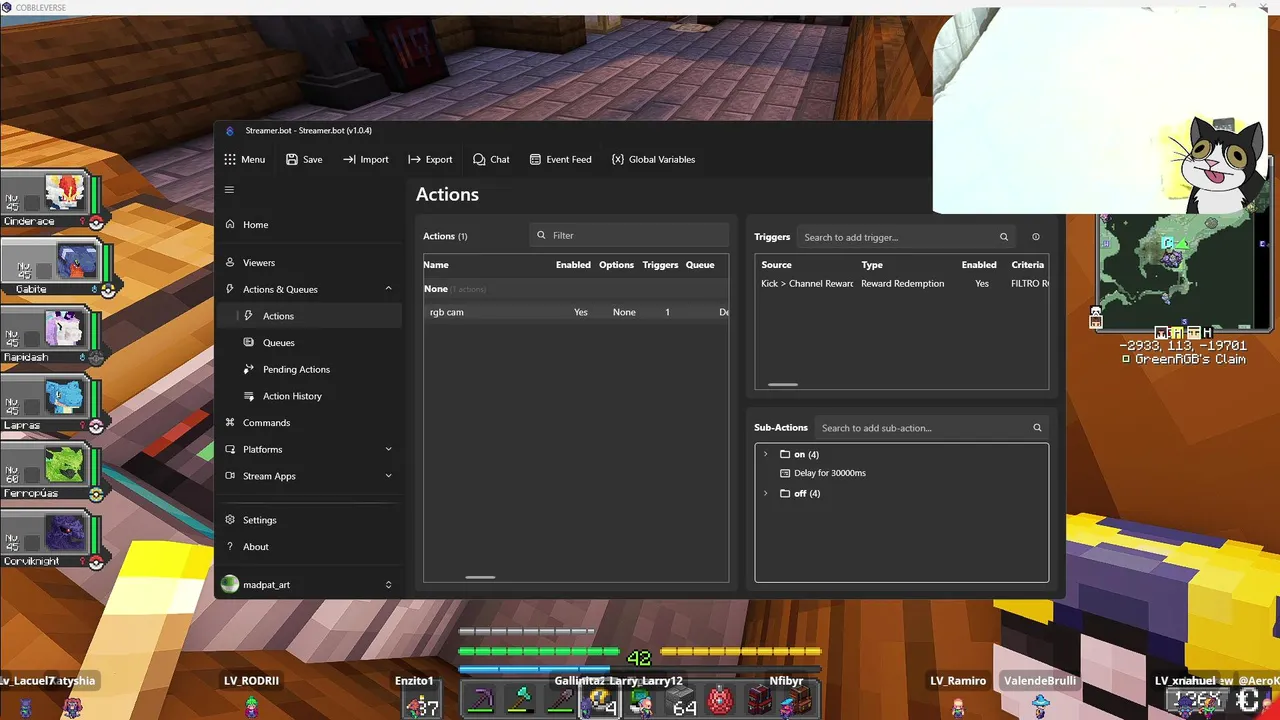Click the Search to add sub-action field
This screenshot has height=720, width=1280.
[x=931, y=428]
